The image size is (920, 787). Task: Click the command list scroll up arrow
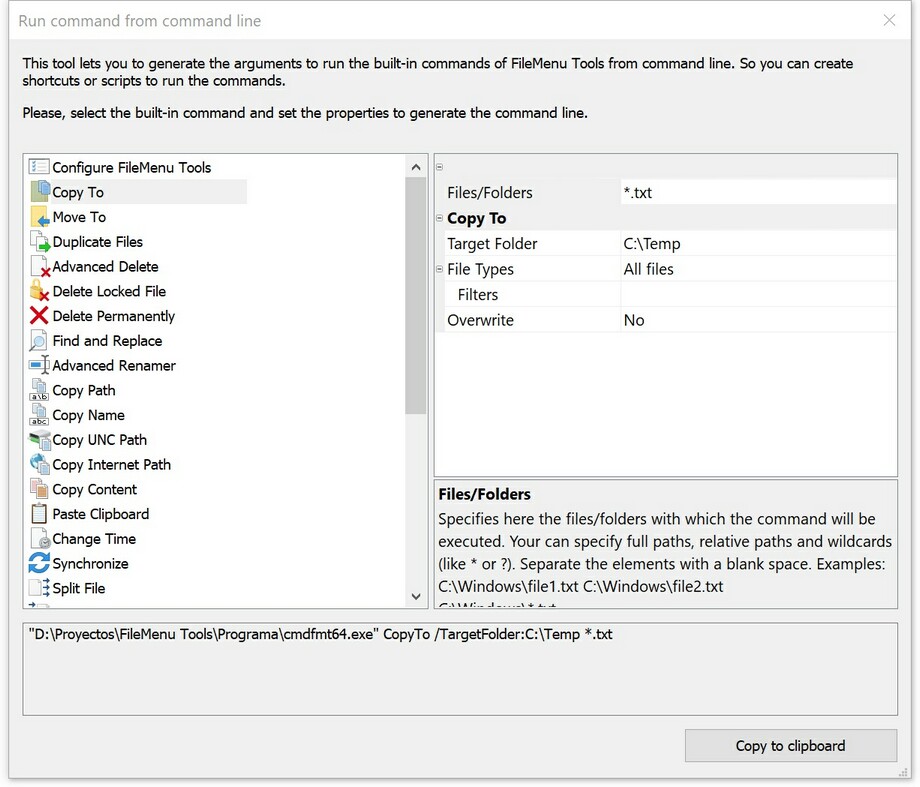[416, 167]
